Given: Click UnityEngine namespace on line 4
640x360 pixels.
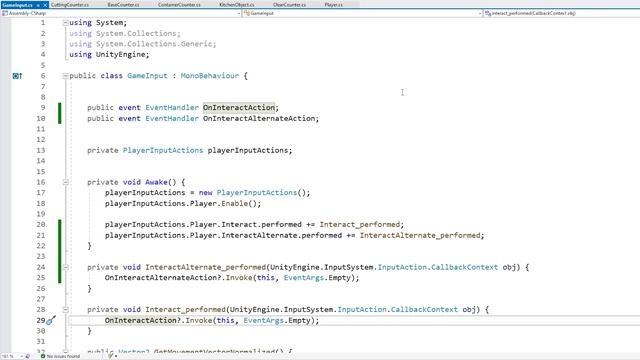Looking at the screenshot, I should tap(120, 55).
